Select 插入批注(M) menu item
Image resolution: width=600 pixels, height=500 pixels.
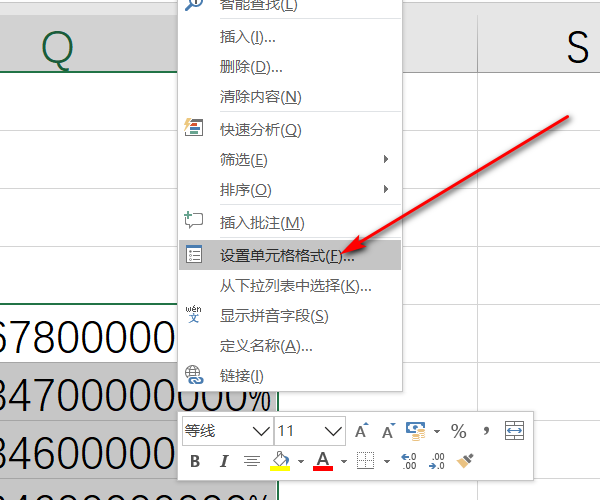pos(290,223)
